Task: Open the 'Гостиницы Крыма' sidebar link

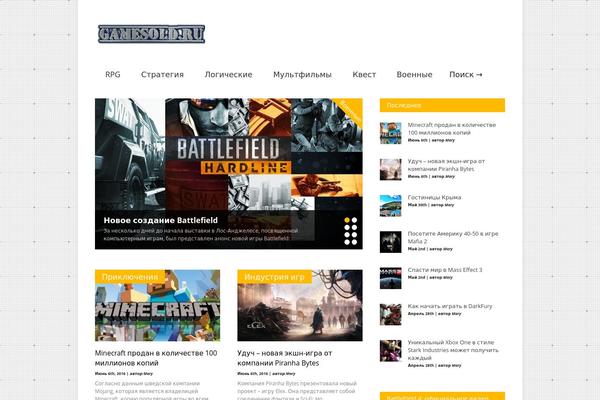Action: coord(434,198)
